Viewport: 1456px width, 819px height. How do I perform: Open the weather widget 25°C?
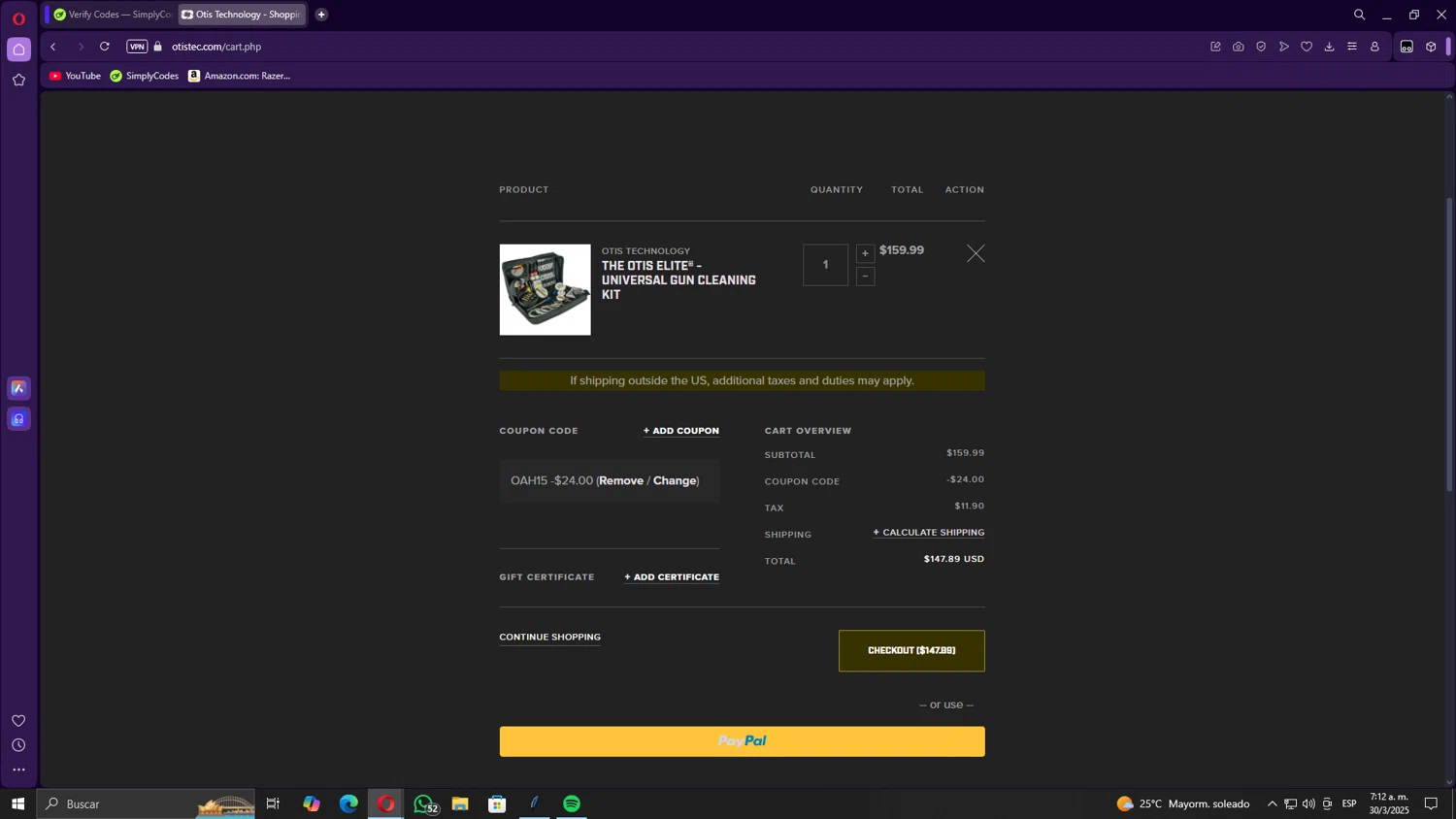pyautogui.click(x=1183, y=803)
